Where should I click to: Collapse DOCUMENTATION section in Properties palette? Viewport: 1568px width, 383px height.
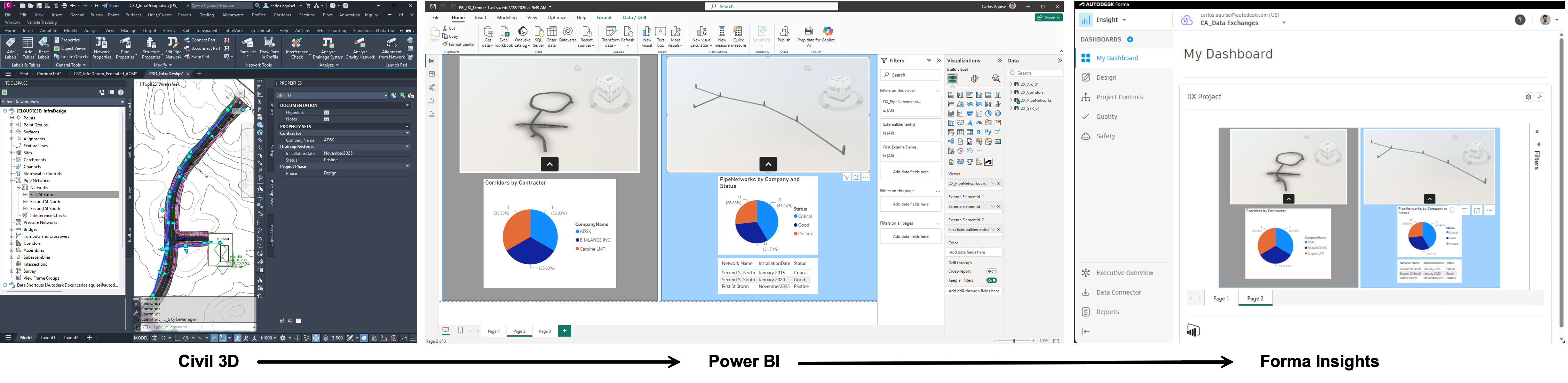[407, 105]
